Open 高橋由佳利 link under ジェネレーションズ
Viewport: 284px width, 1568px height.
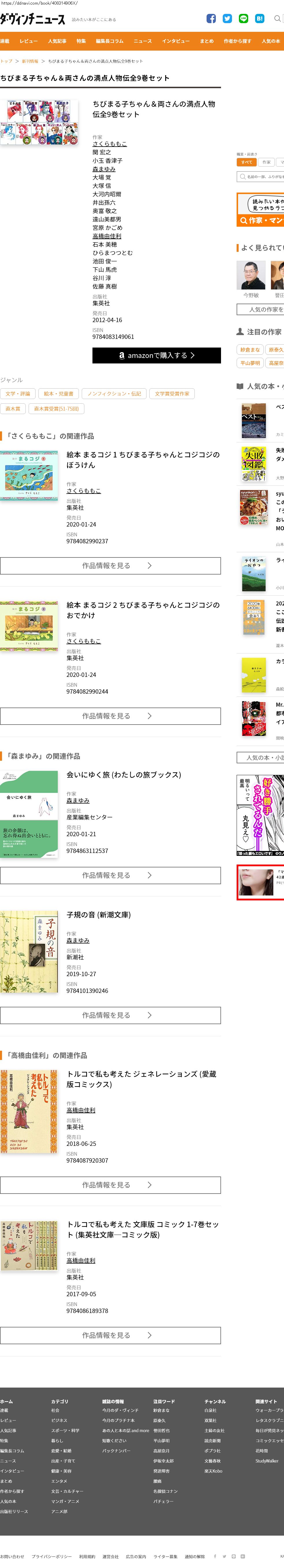[x=81, y=1110]
